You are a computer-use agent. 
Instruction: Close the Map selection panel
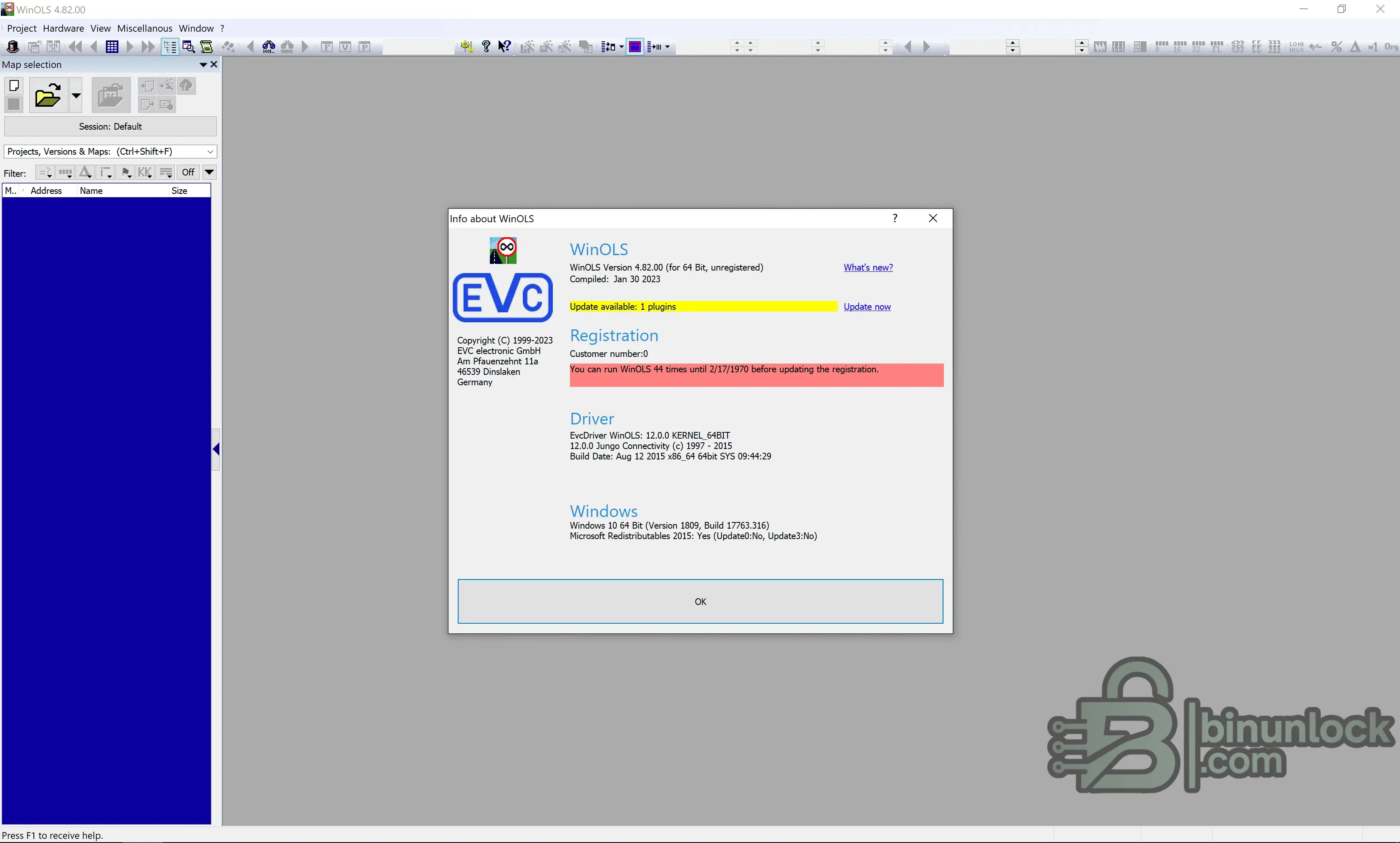(x=214, y=65)
